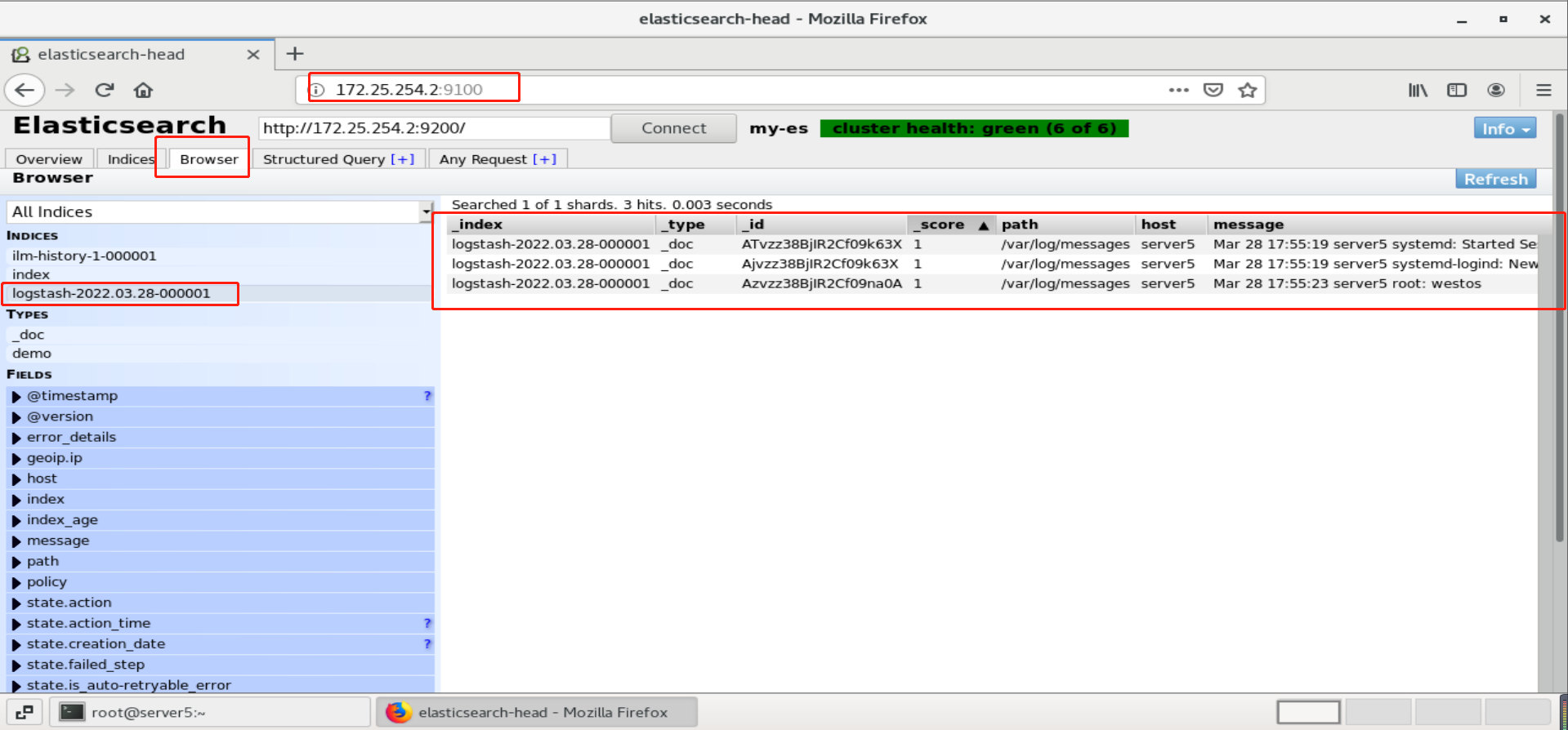Select the Browser tab

(208, 159)
